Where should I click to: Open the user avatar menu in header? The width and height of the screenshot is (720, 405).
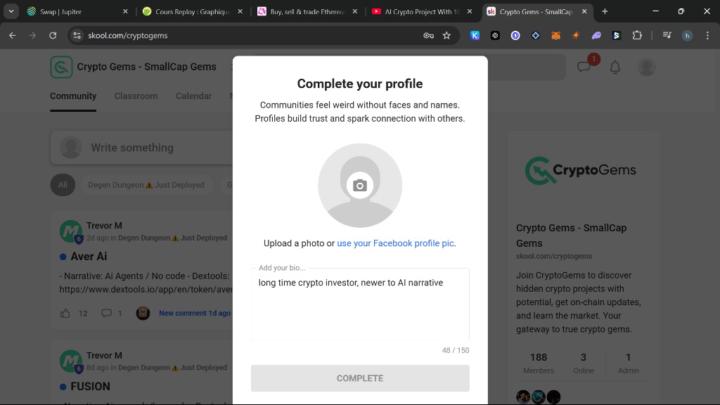(647, 67)
